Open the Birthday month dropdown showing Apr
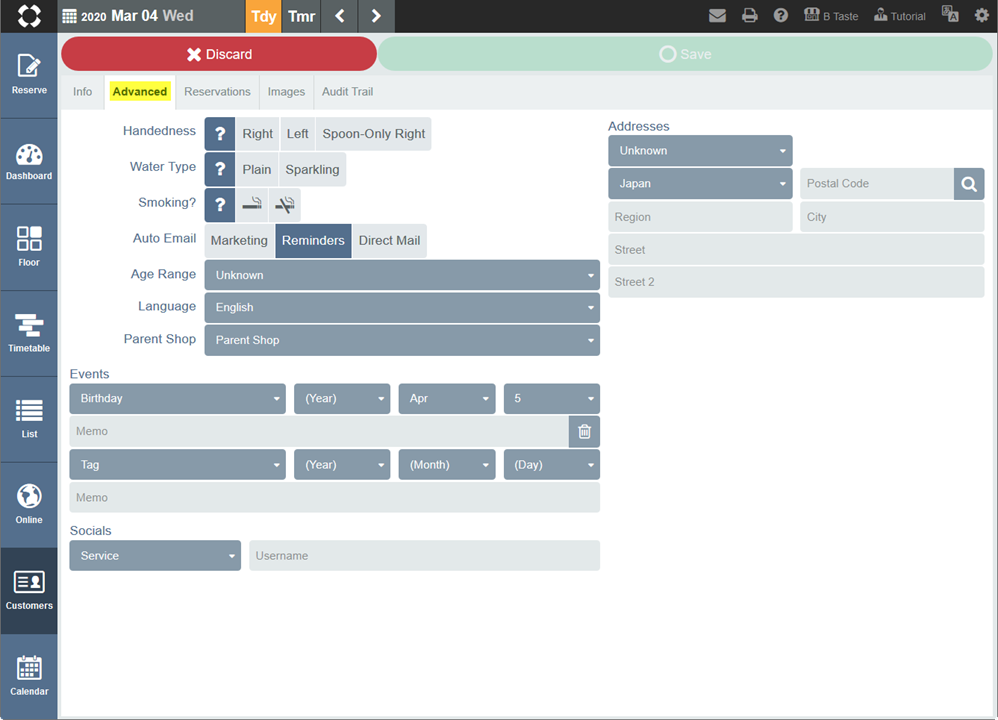 pyautogui.click(x=447, y=399)
